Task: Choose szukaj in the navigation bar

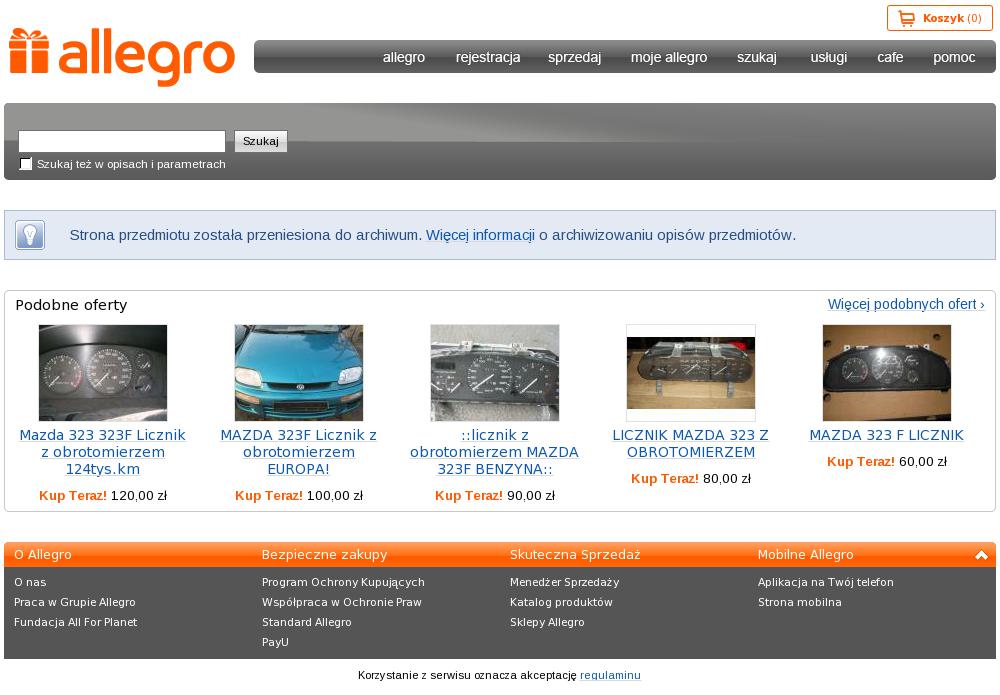Action: 757,57
